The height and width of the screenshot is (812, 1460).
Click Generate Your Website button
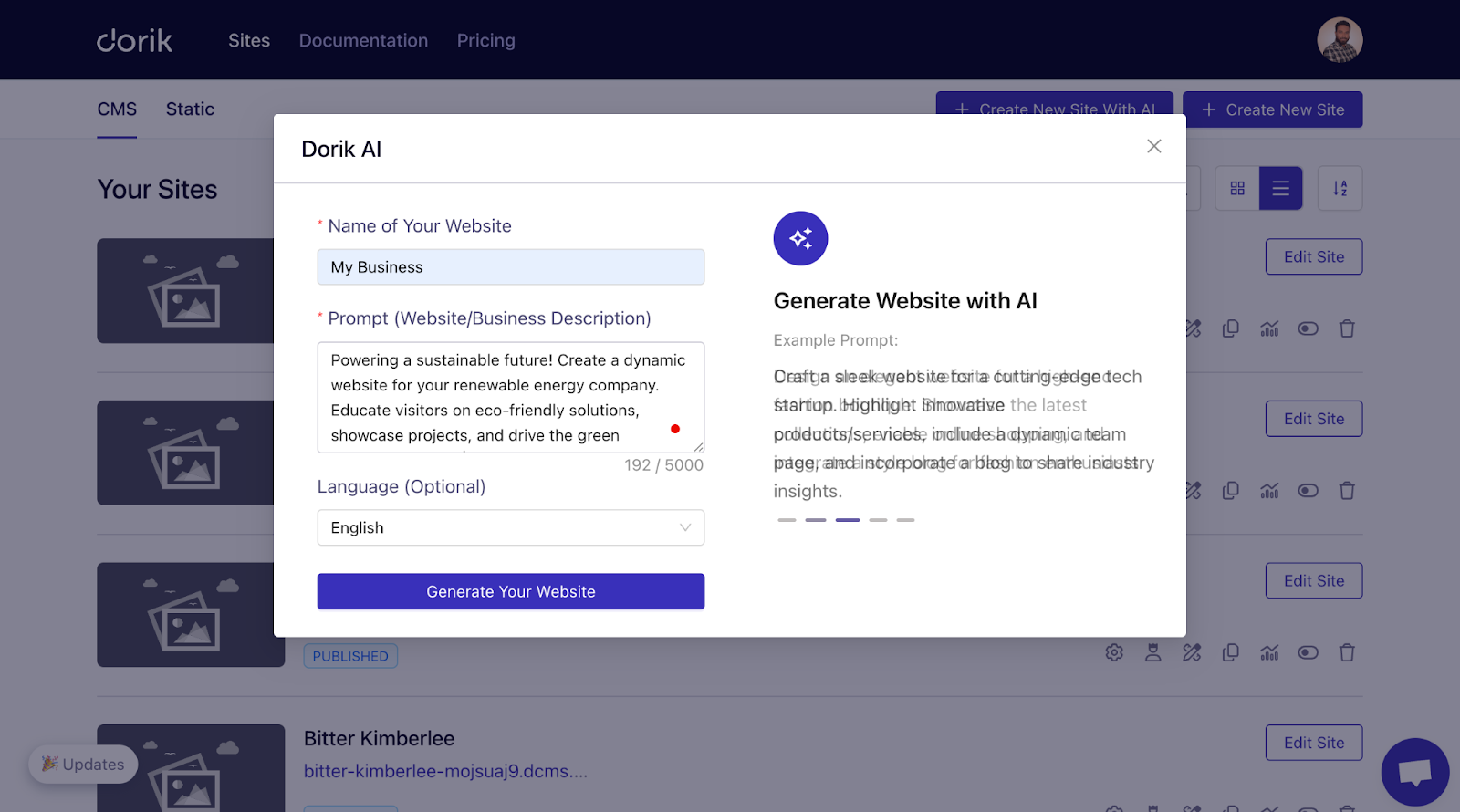pyautogui.click(x=510, y=591)
